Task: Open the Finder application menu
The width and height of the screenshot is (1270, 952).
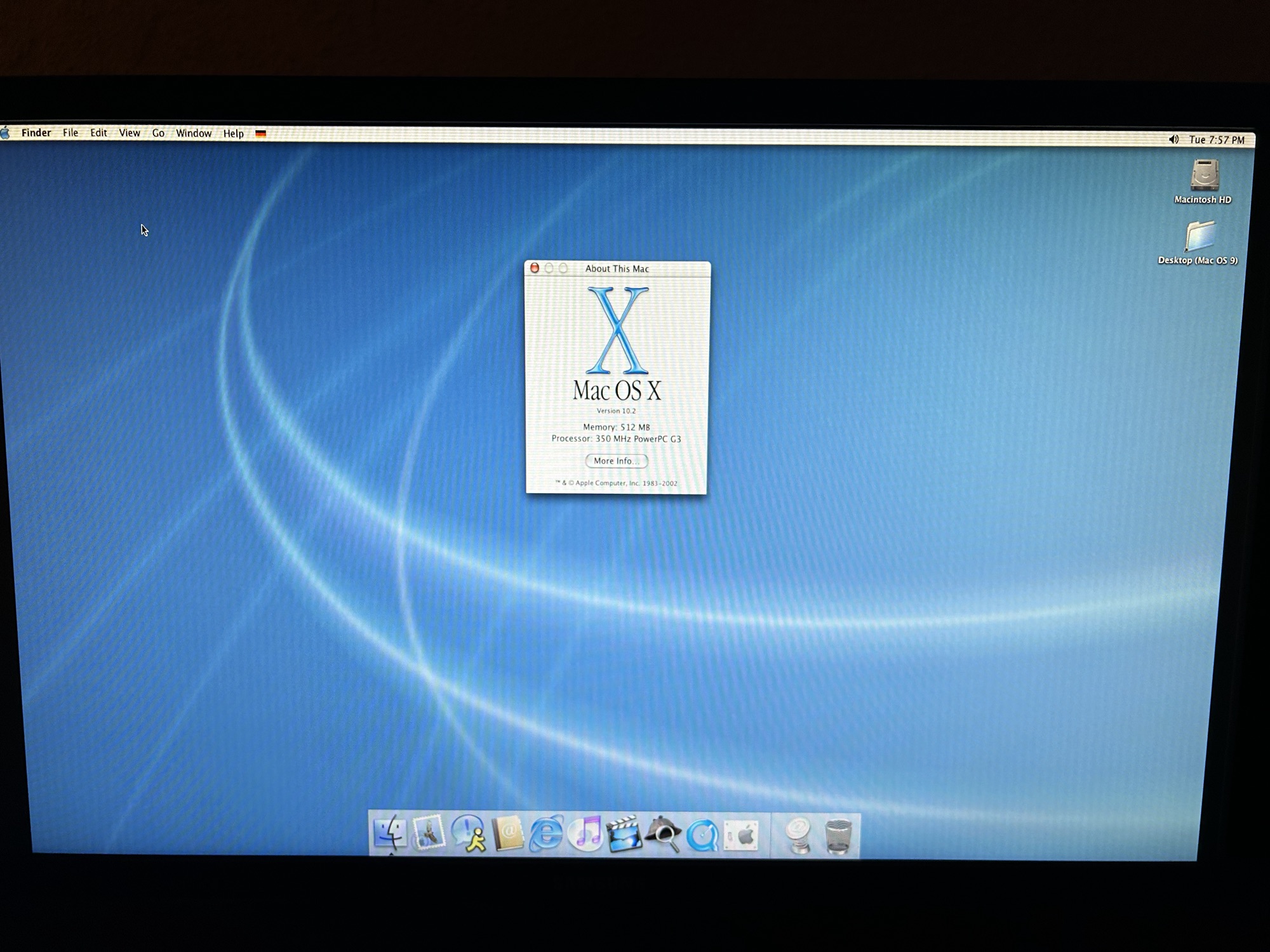Action: [x=36, y=133]
